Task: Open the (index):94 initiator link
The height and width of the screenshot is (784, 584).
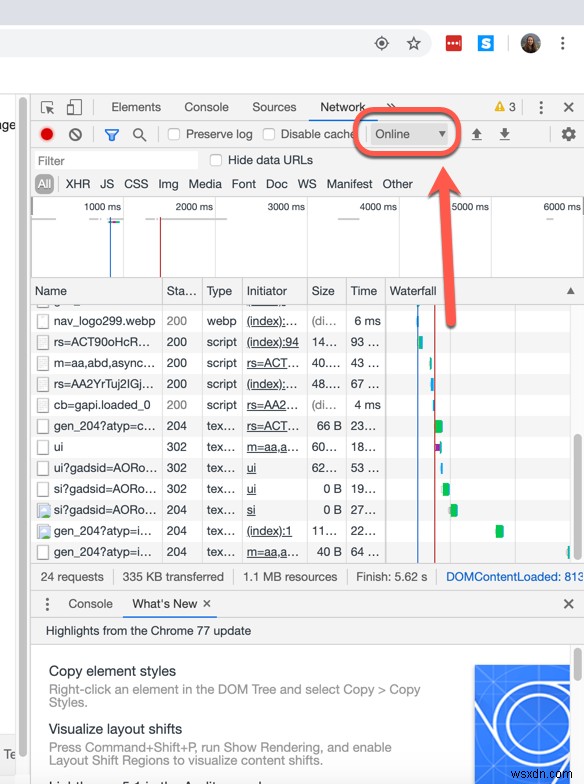Action: [x=272, y=342]
